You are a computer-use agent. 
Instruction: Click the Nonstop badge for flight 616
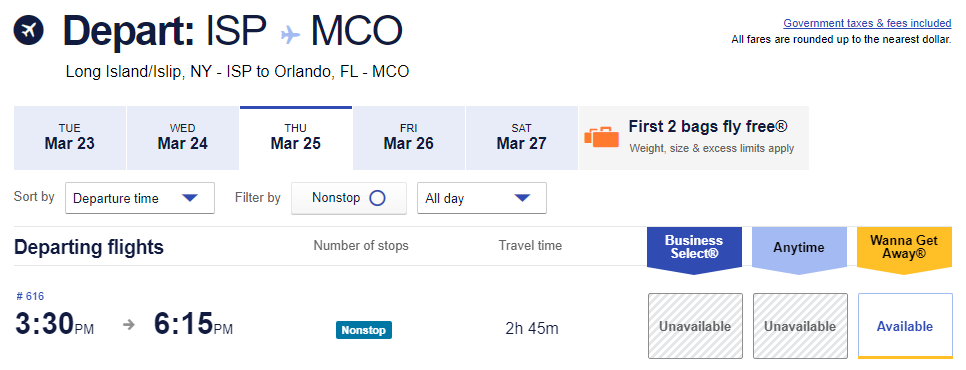(x=363, y=330)
